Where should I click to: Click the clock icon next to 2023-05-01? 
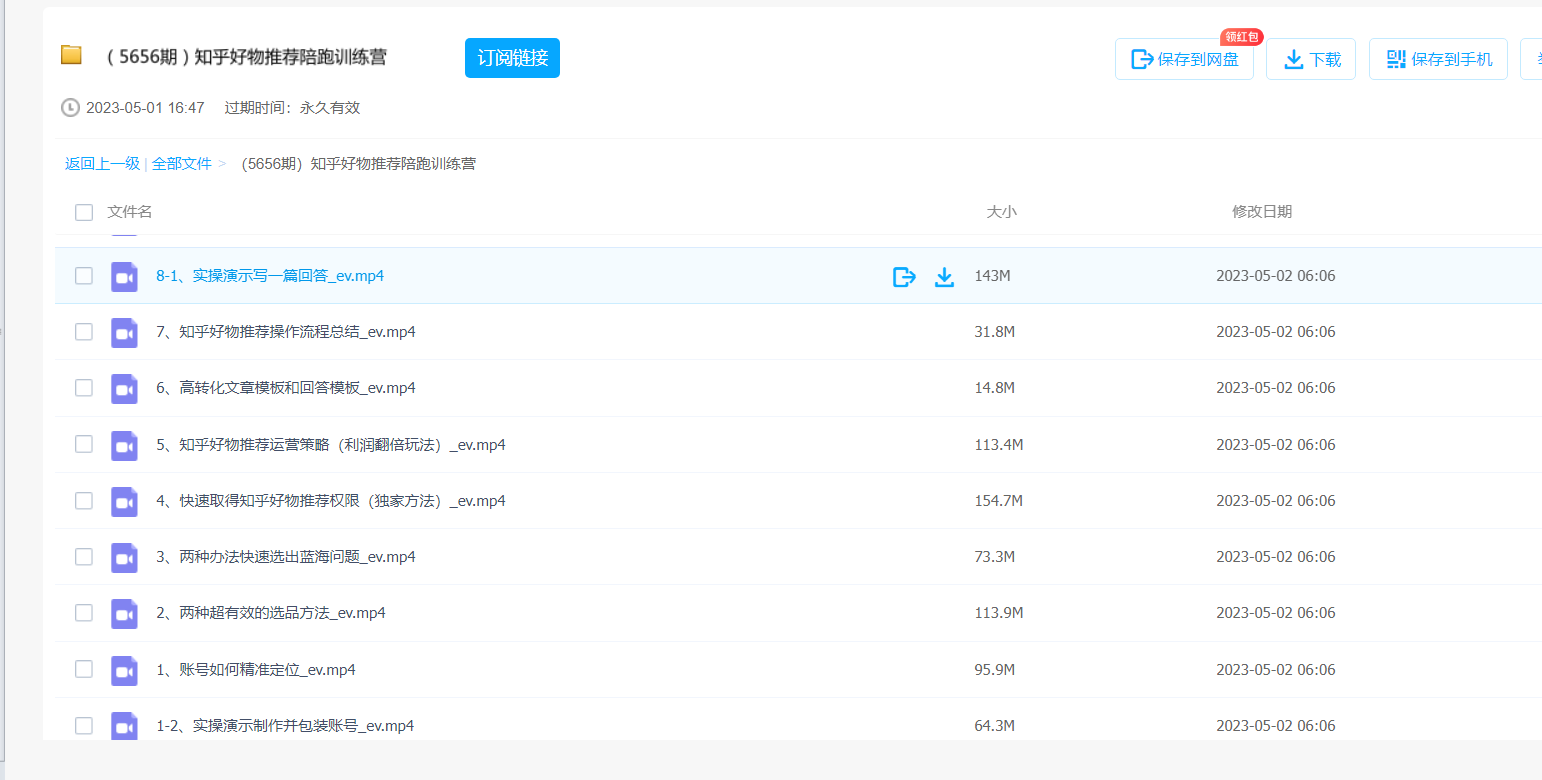(x=70, y=108)
